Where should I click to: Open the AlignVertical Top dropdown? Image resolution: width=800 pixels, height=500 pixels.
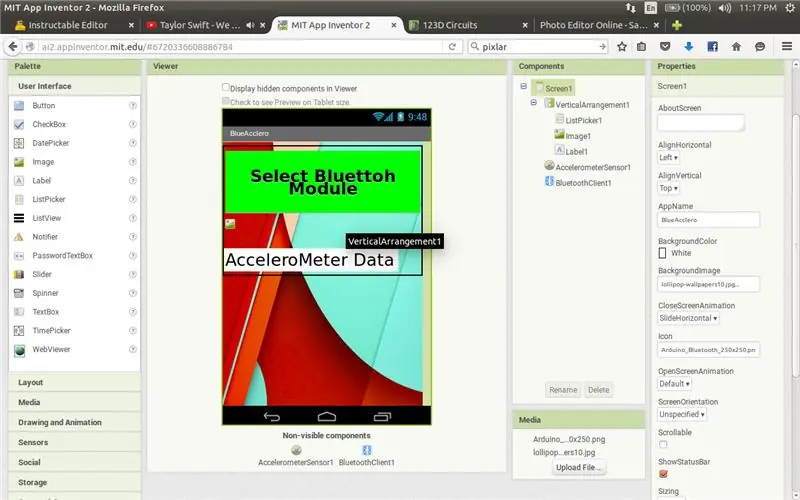tap(668, 188)
